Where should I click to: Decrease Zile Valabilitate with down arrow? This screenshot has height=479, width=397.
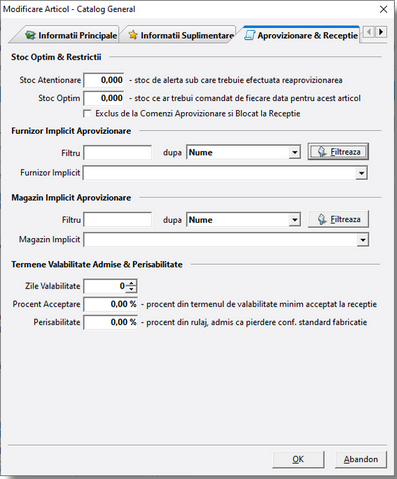tap(131, 289)
